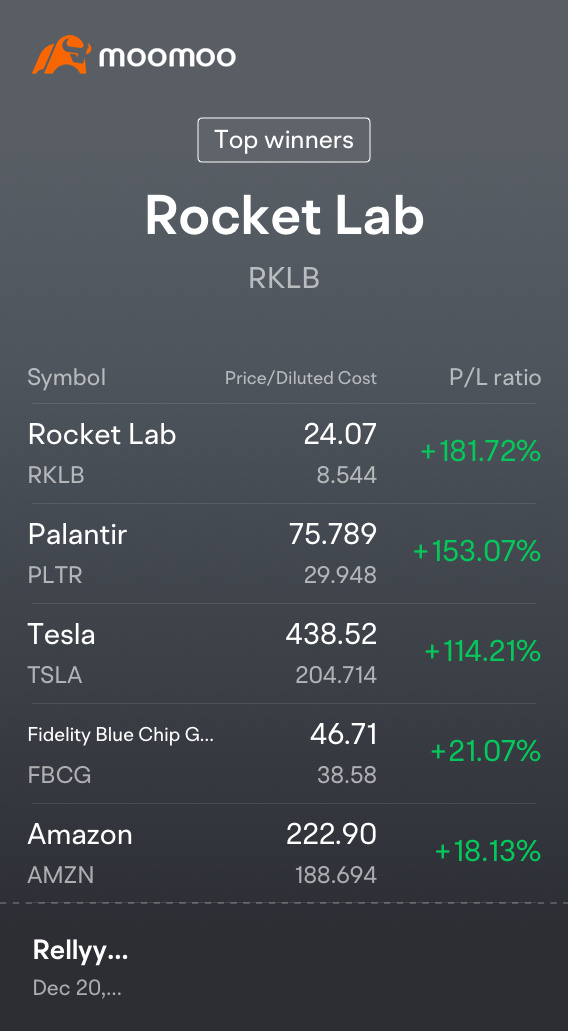Open the Amazon AMZN row
This screenshot has width=568, height=1031.
point(284,853)
